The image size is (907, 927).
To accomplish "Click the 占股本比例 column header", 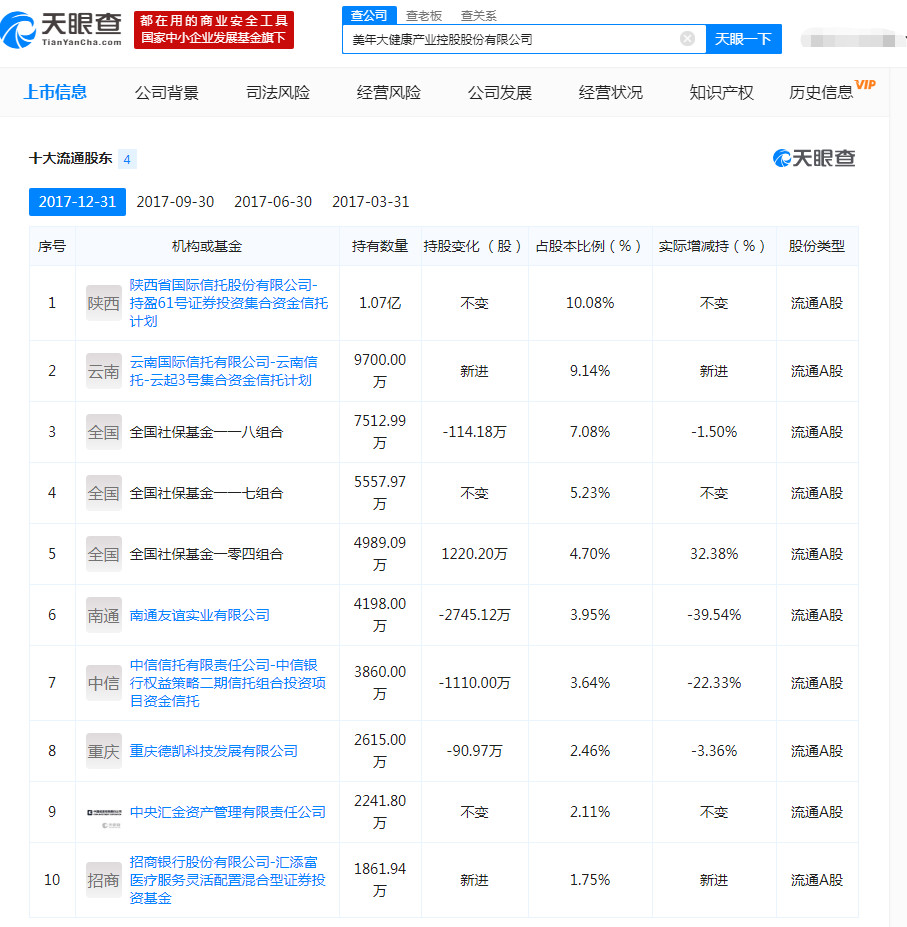I will 589,246.
